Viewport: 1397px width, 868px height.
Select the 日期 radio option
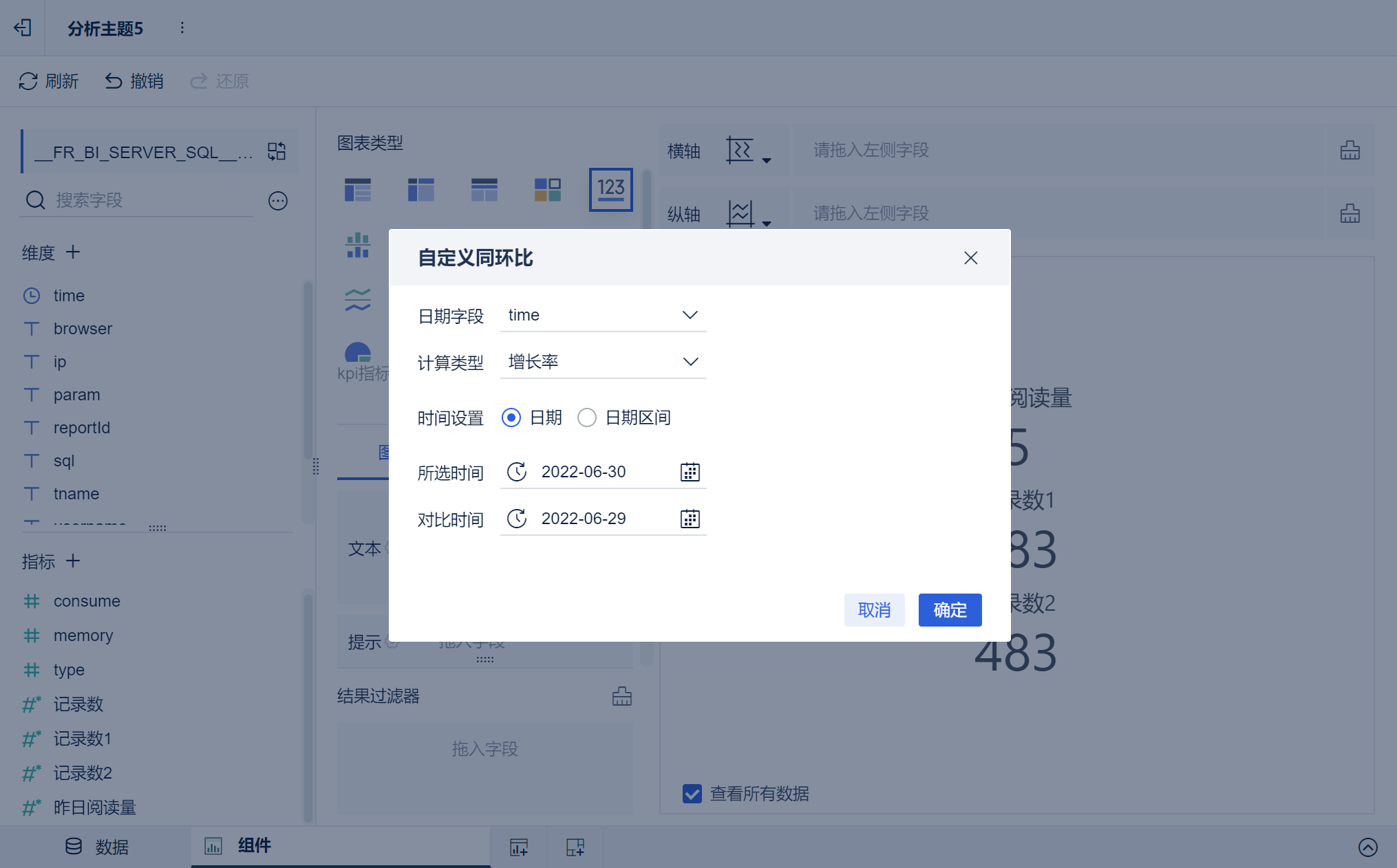(511, 417)
